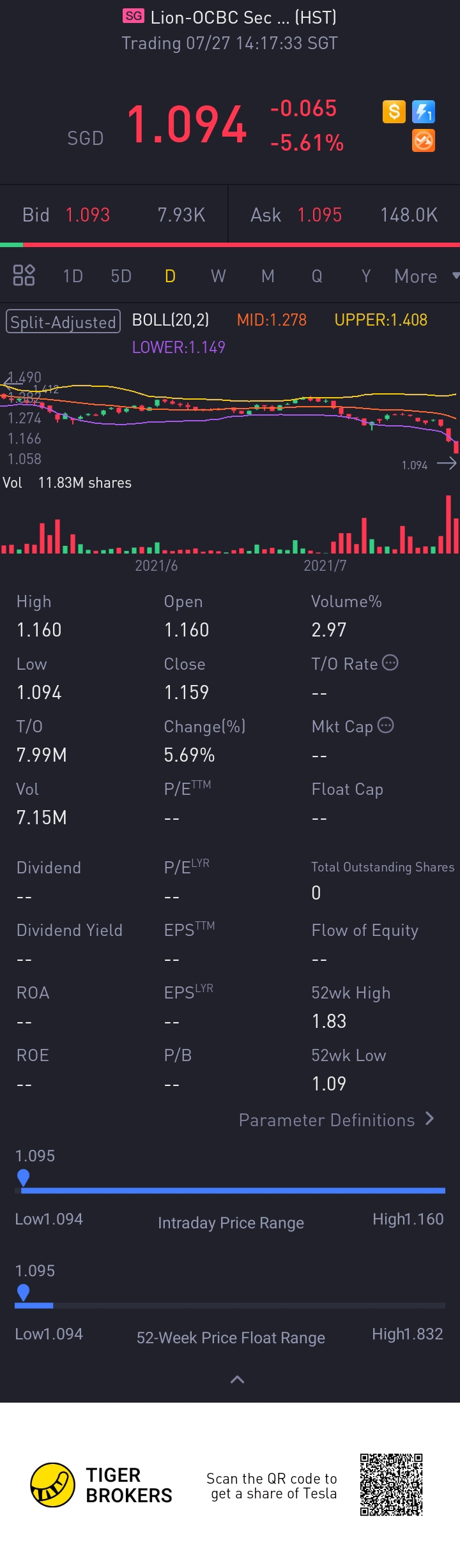The width and height of the screenshot is (460, 1568).
Task: Tap the blue lightning bolt badge icon
Action: [x=424, y=112]
